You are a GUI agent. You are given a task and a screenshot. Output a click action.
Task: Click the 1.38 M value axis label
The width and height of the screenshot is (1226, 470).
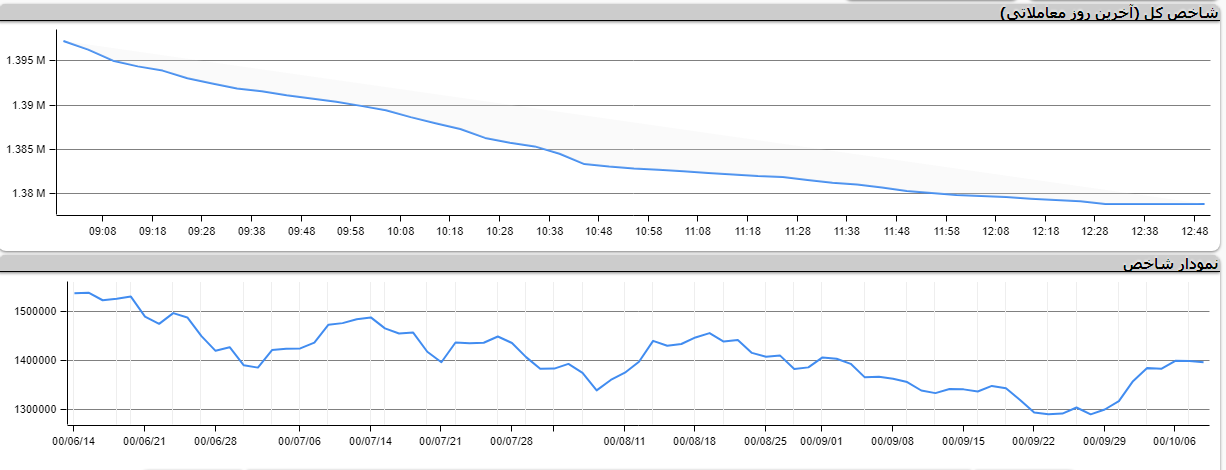click(29, 194)
